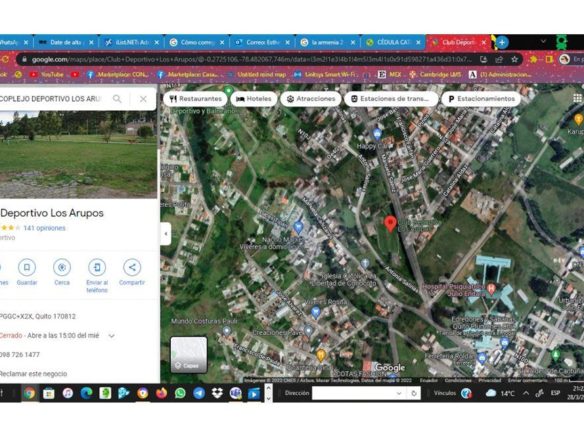Click the Guardar bookmark icon
The image size is (584, 438).
pyautogui.click(x=27, y=267)
